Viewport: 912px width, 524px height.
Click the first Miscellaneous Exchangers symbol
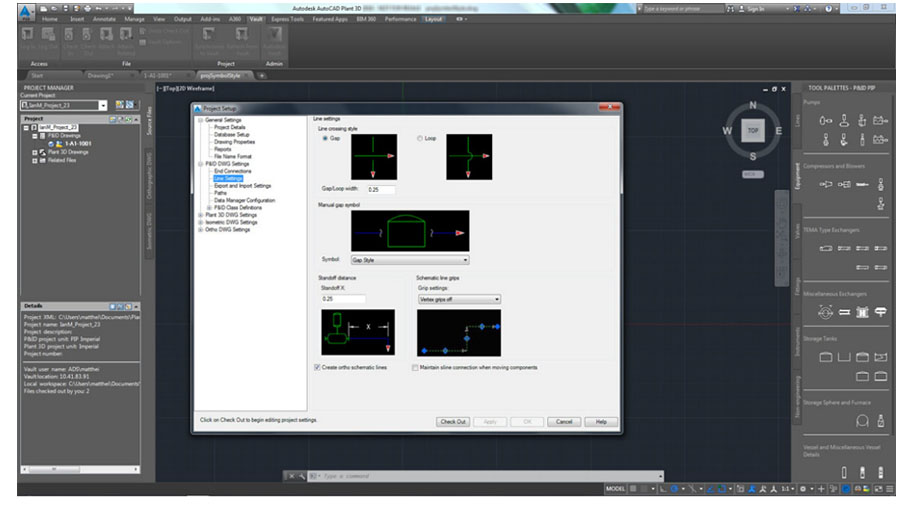(x=825, y=312)
